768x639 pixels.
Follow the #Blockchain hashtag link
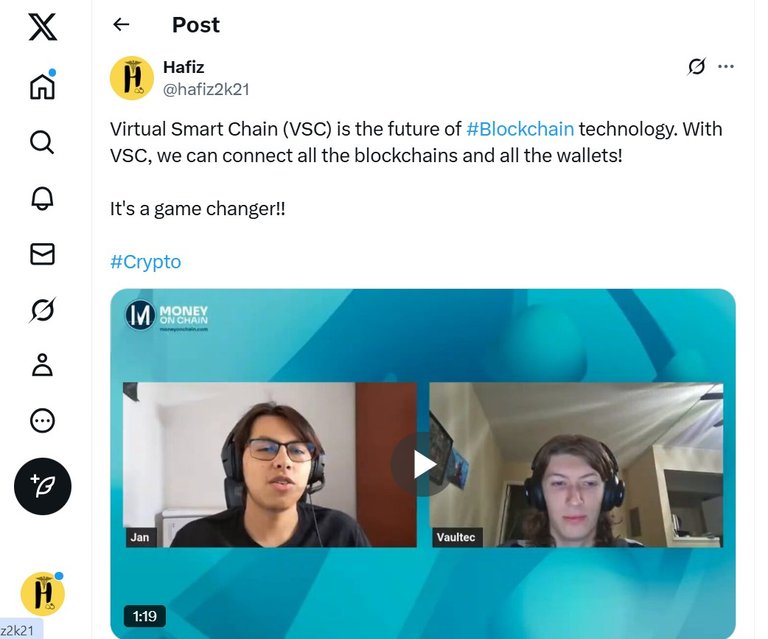(x=520, y=129)
